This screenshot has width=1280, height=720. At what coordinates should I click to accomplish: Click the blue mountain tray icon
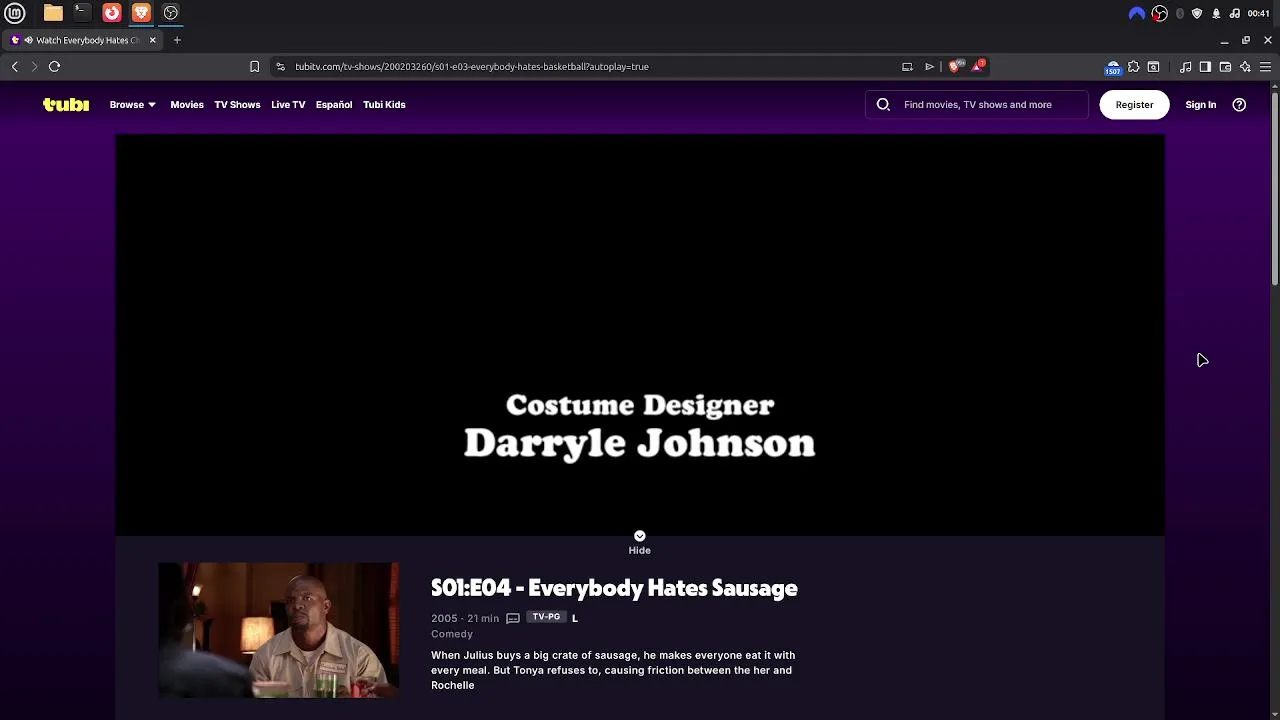[1137, 13]
